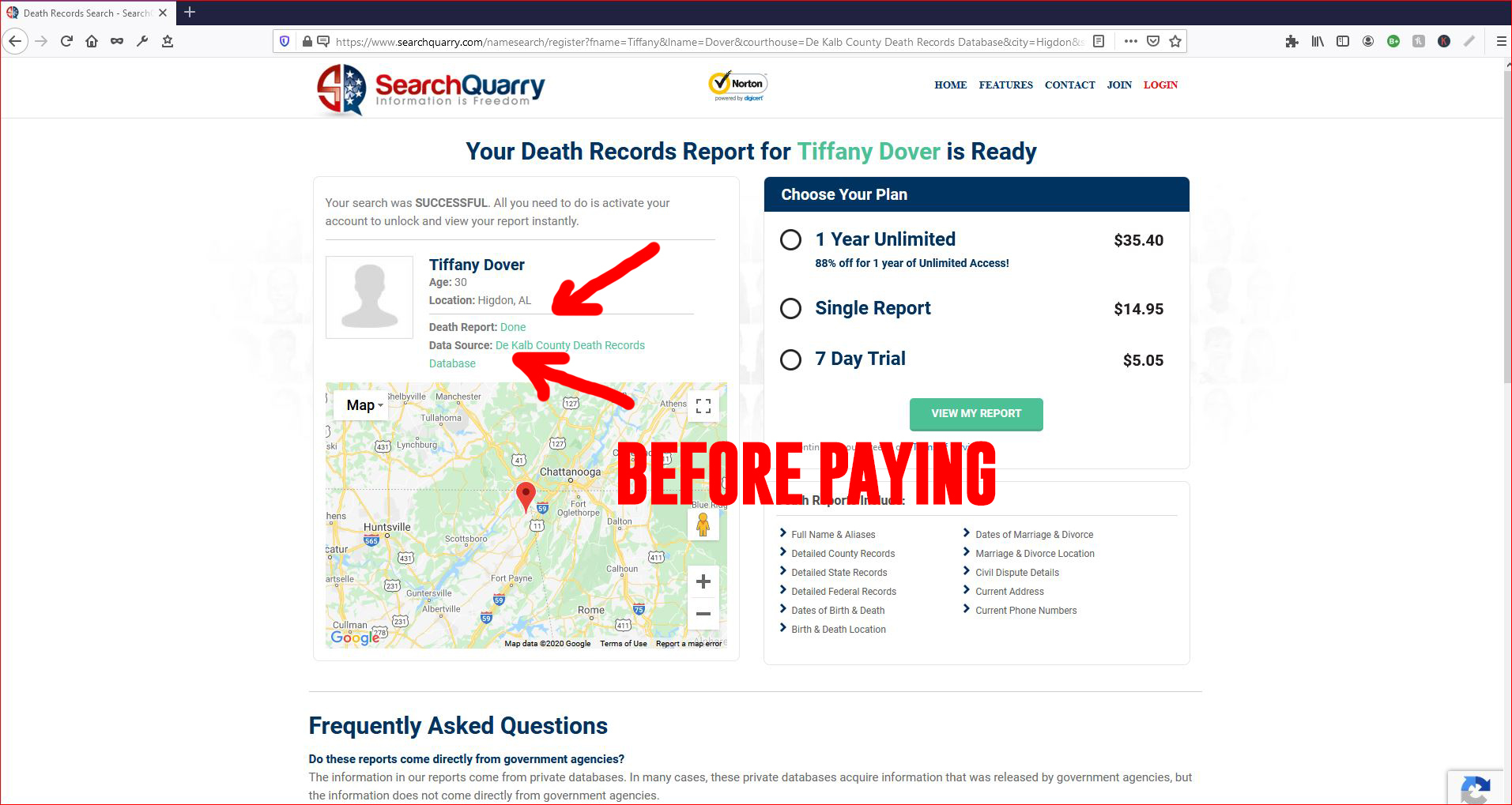Click the $14.95 price text
Image resolution: width=1512 pixels, height=805 pixels.
[1138, 309]
